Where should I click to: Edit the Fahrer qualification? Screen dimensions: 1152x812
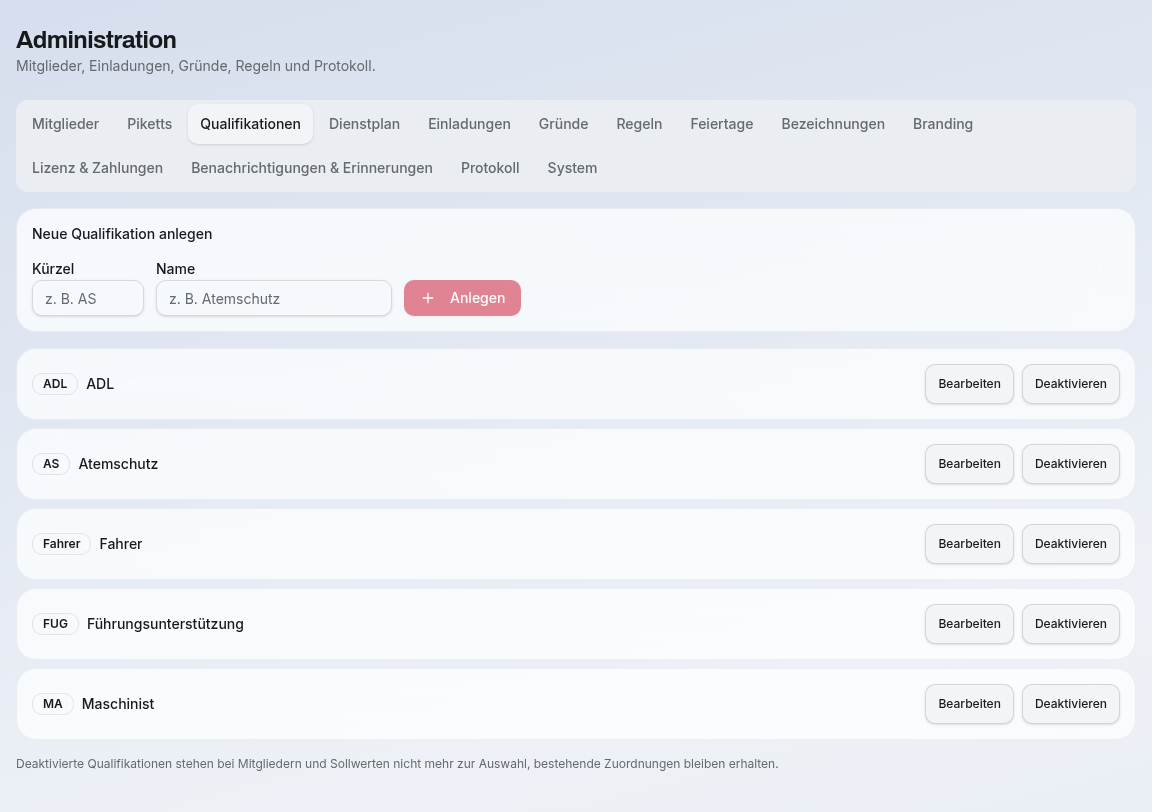point(969,545)
